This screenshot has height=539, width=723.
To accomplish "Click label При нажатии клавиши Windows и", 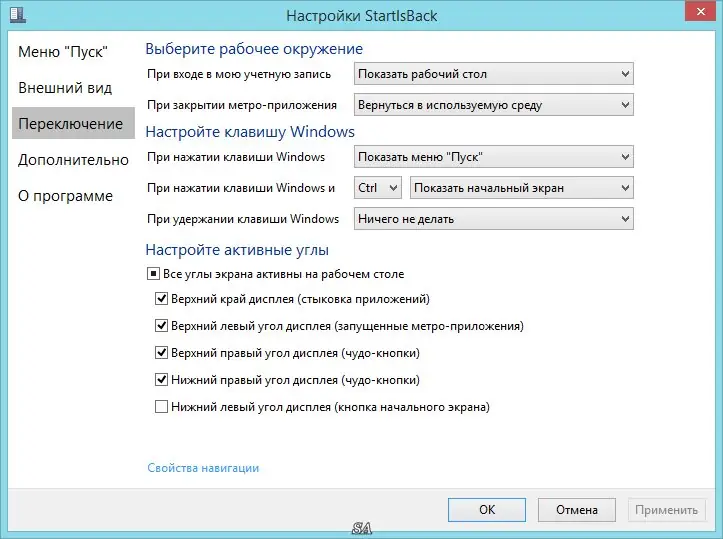I will [241, 188].
